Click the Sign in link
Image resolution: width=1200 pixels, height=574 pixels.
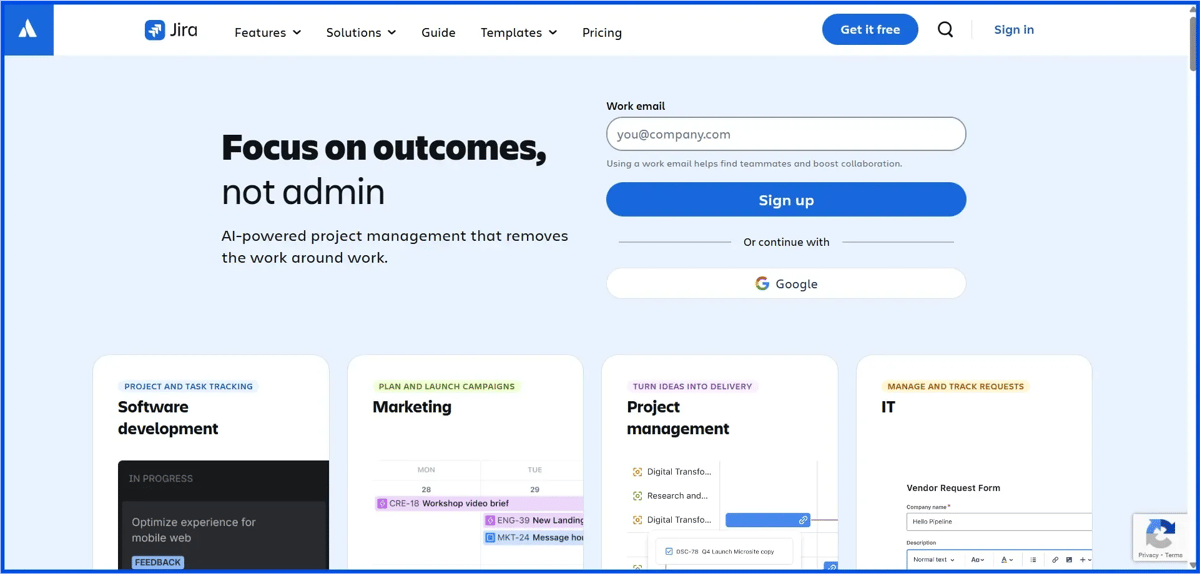point(1014,29)
